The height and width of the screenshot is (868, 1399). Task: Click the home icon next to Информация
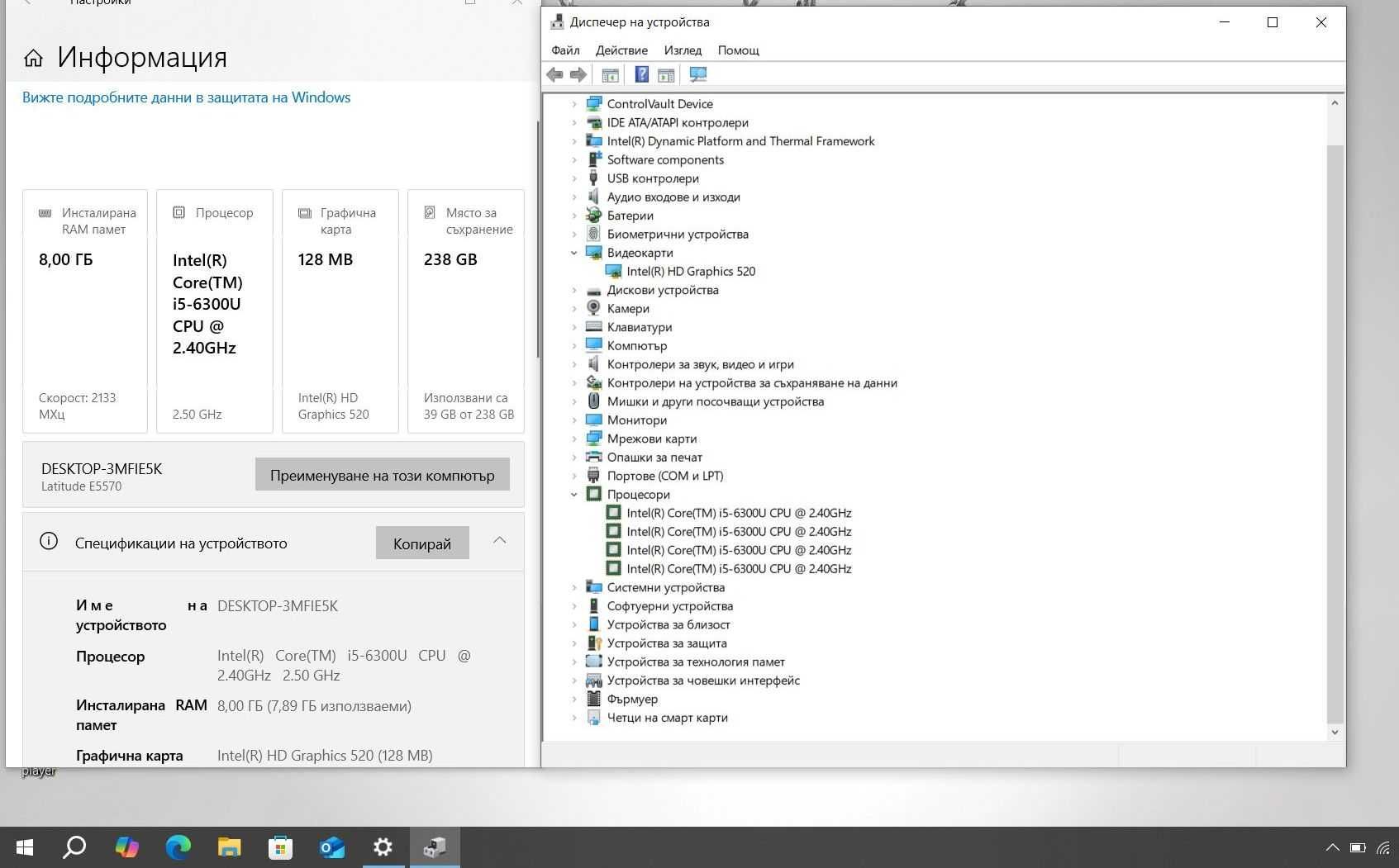pyautogui.click(x=33, y=58)
